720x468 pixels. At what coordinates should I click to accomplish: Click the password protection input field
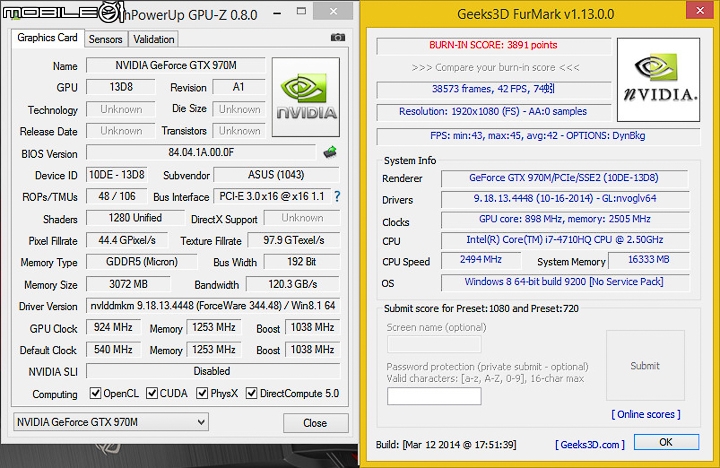434,396
